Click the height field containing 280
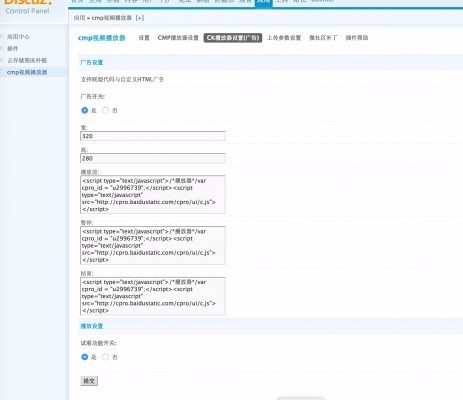This screenshot has height=400, width=463. coord(153,158)
